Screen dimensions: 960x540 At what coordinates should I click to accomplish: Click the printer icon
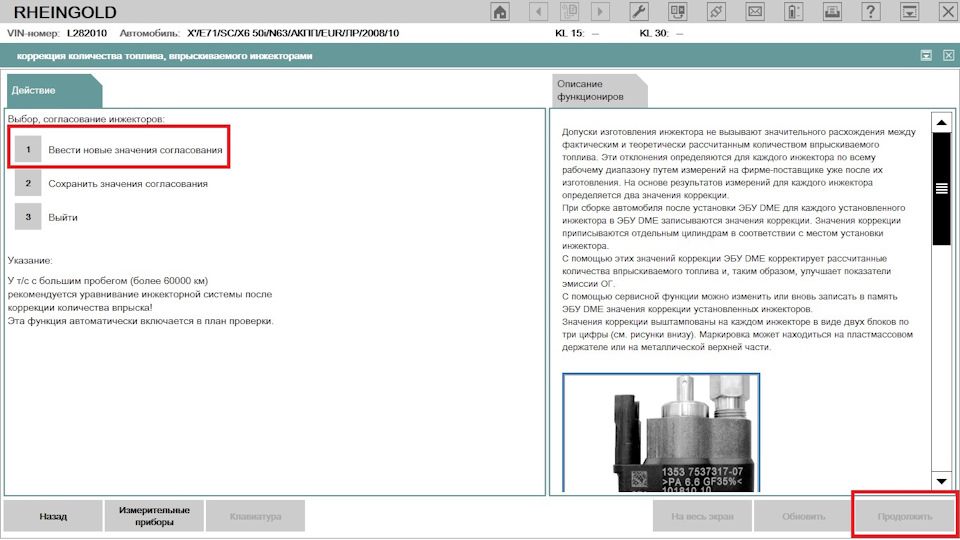(832, 12)
